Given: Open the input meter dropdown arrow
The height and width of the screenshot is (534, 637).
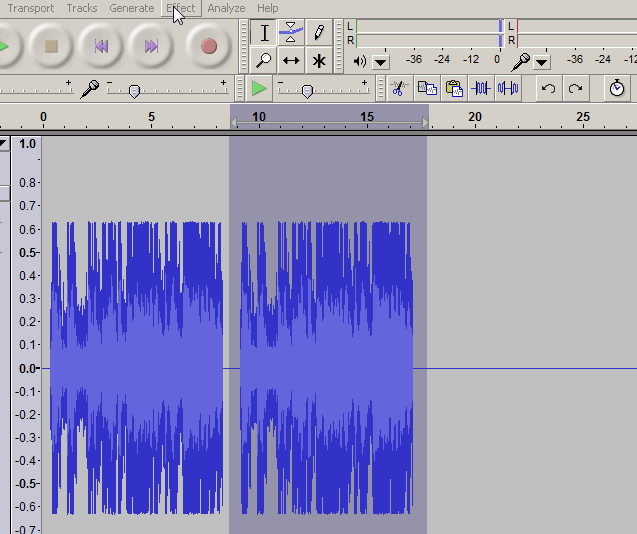Looking at the screenshot, I should [542, 62].
